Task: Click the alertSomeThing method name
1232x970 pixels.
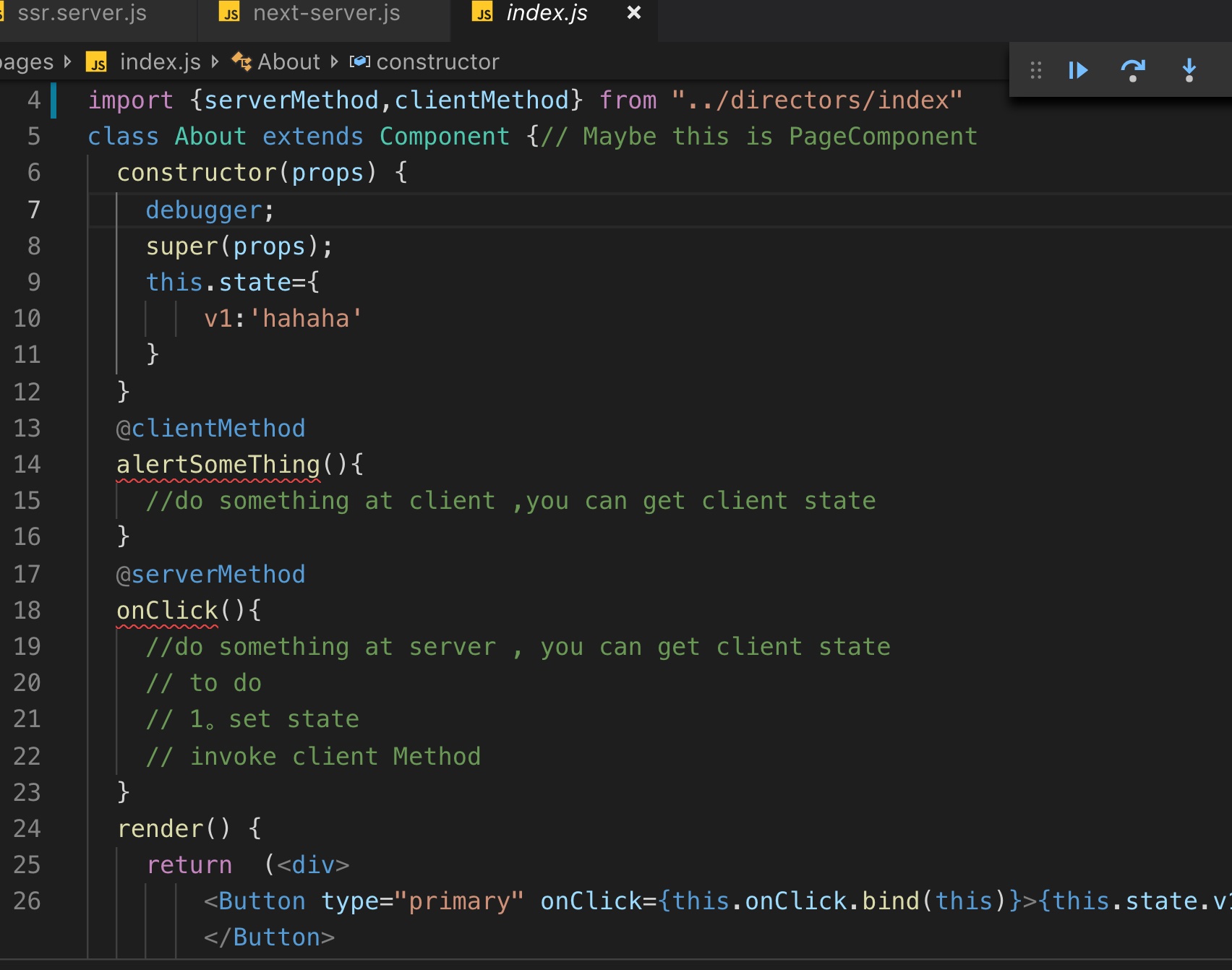Action: [218, 465]
